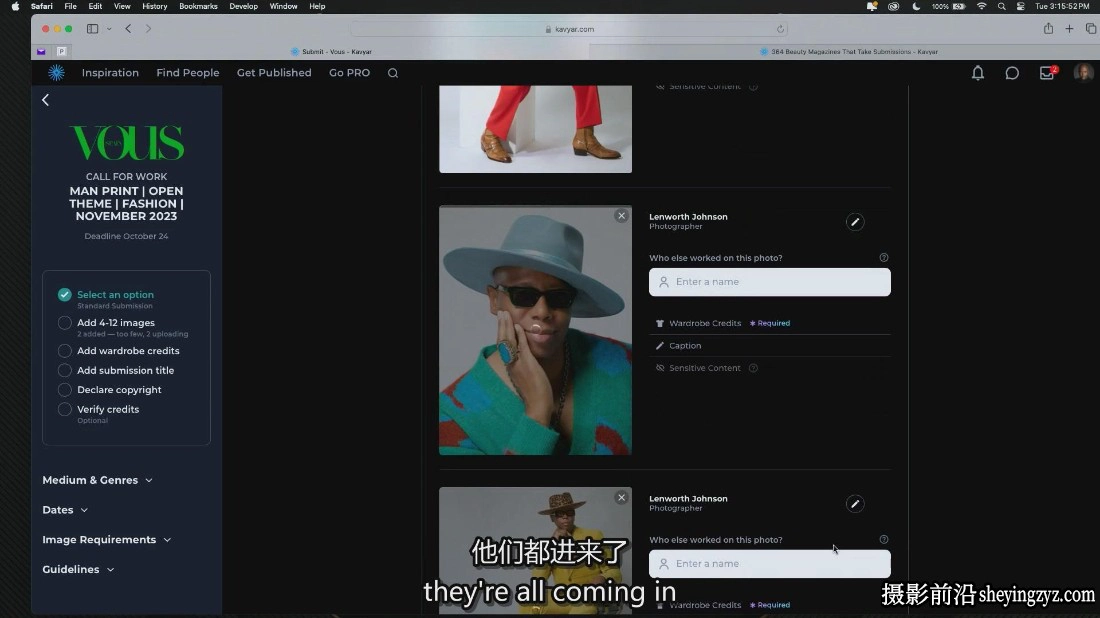Select the 'Add 4-12 images' step
This screenshot has width=1100, height=618.
[116, 323]
